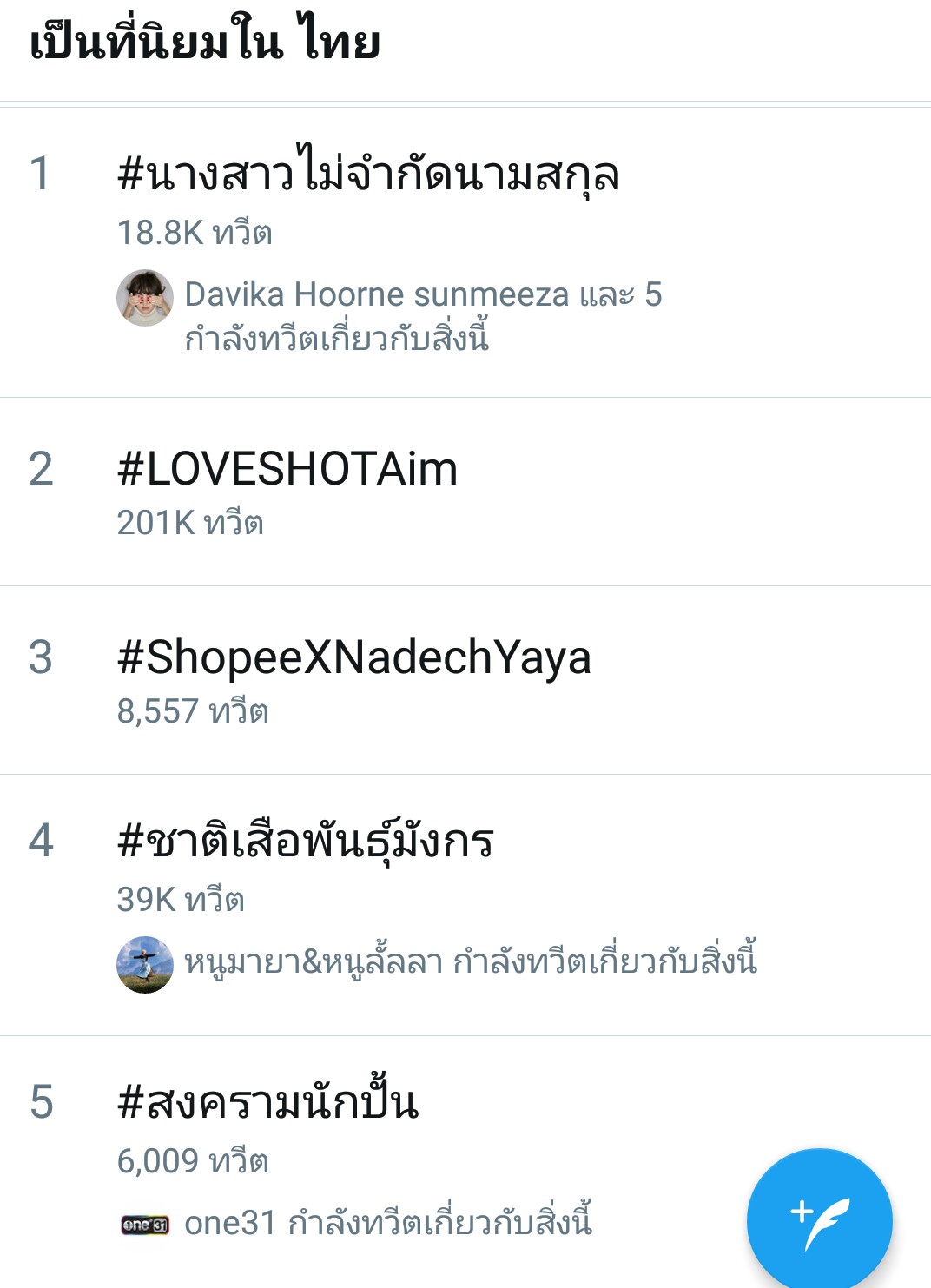
Task: Select the 18.8K tweets count
Action: (x=195, y=233)
